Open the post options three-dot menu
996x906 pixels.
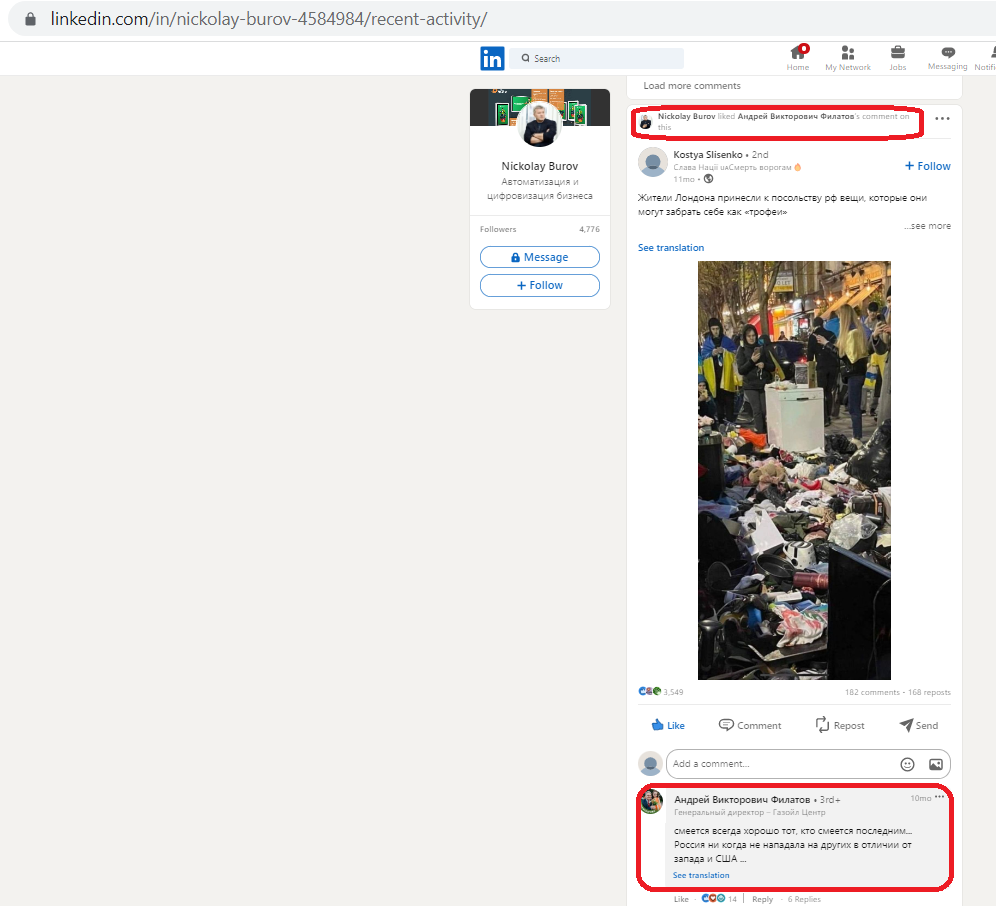942,119
